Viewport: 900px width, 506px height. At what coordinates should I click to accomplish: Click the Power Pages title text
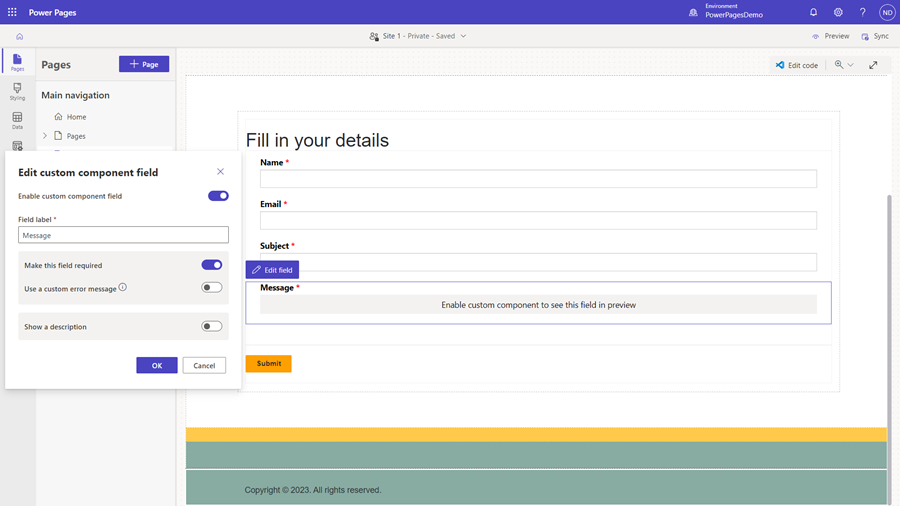pyautogui.click(x=52, y=12)
